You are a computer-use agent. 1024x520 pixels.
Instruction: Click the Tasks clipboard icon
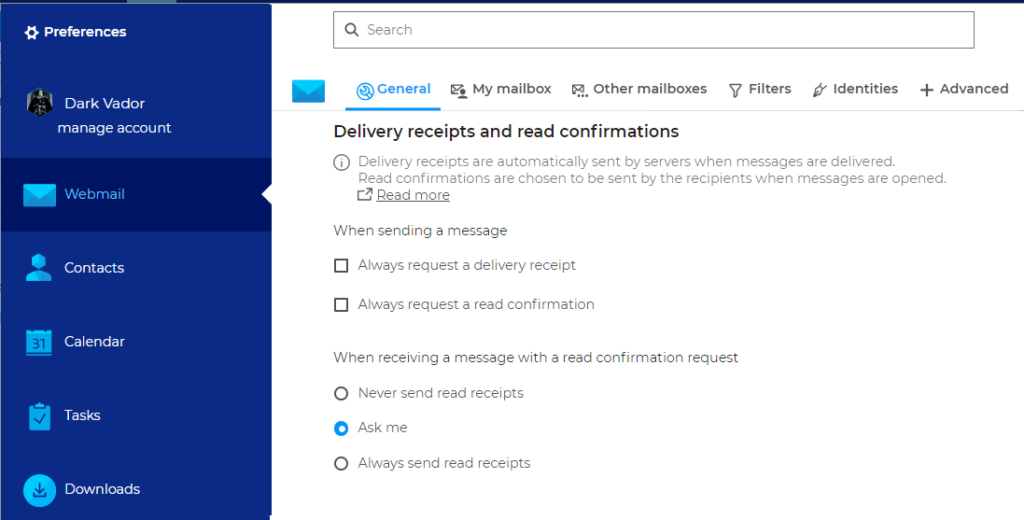tap(39, 416)
